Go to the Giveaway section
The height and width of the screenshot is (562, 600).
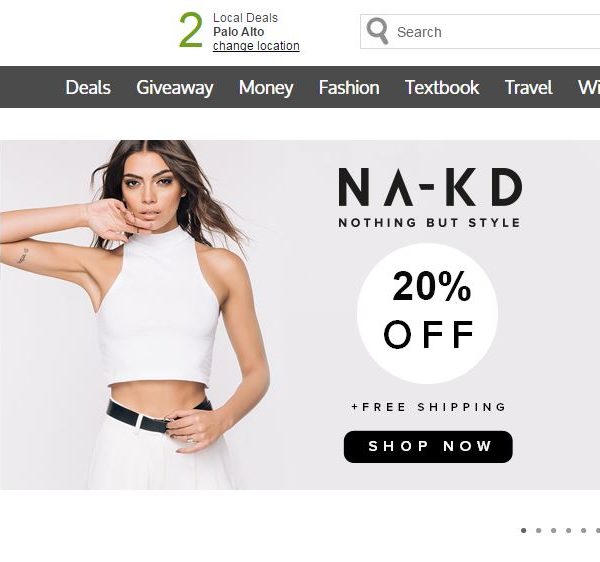point(174,88)
